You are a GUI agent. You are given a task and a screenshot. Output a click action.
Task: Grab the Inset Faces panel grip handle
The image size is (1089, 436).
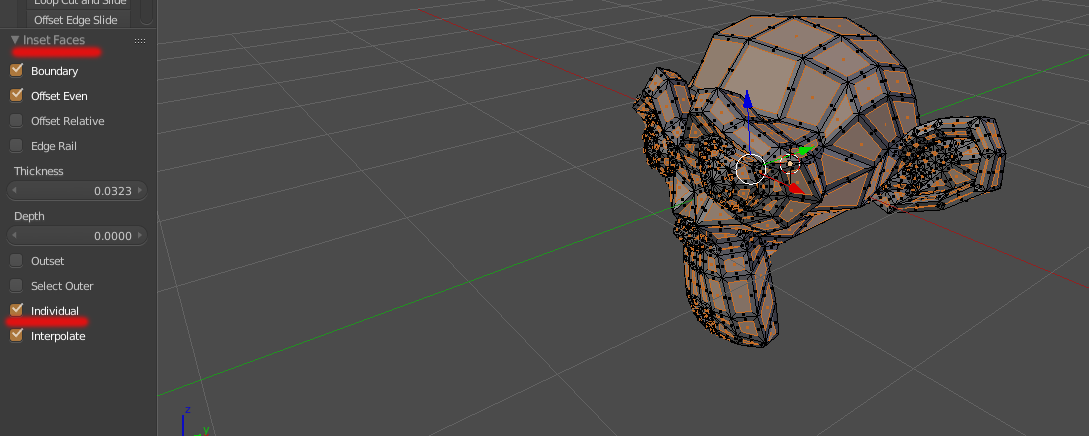140,41
